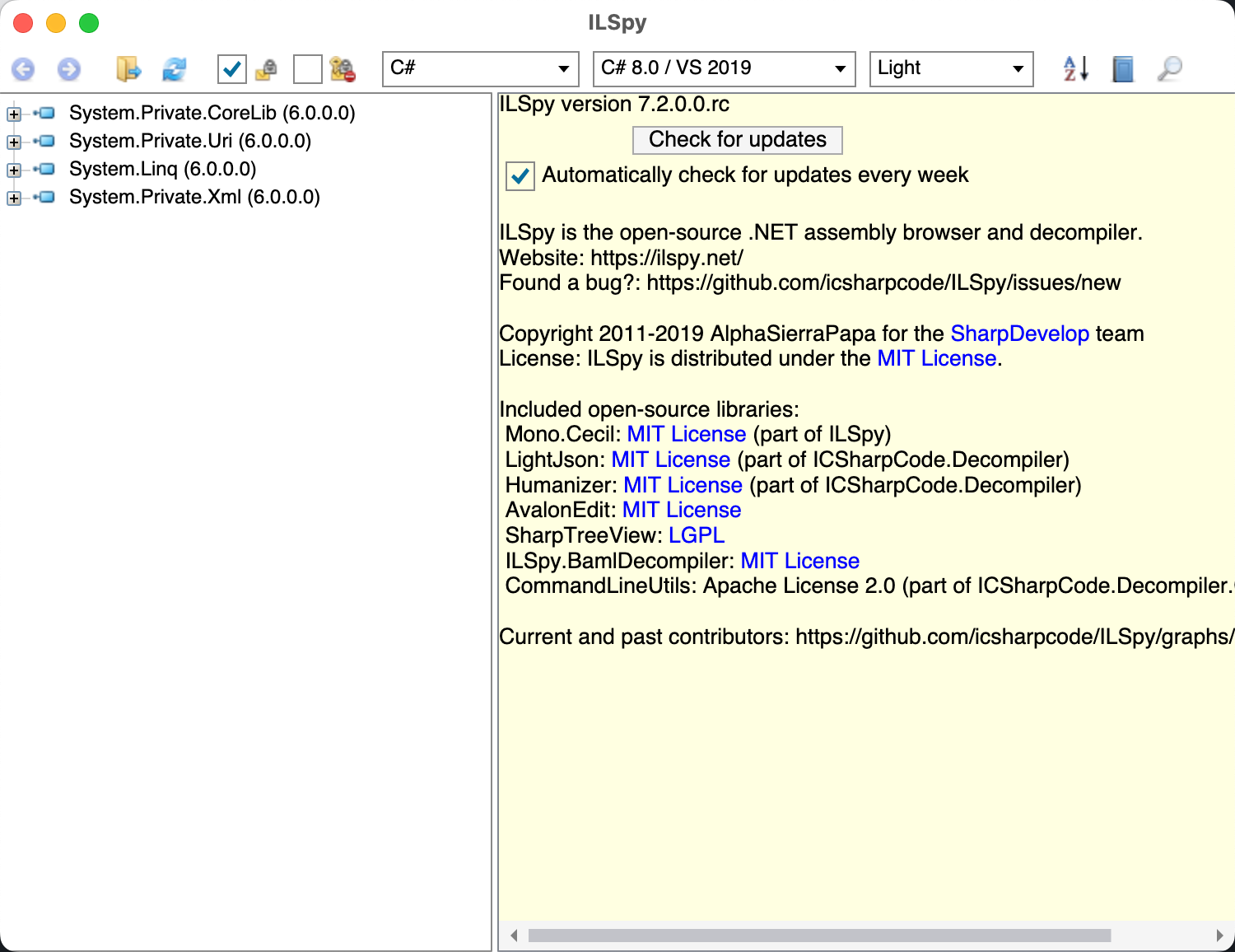Reload assemblies with the refresh icon

(175, 69)
